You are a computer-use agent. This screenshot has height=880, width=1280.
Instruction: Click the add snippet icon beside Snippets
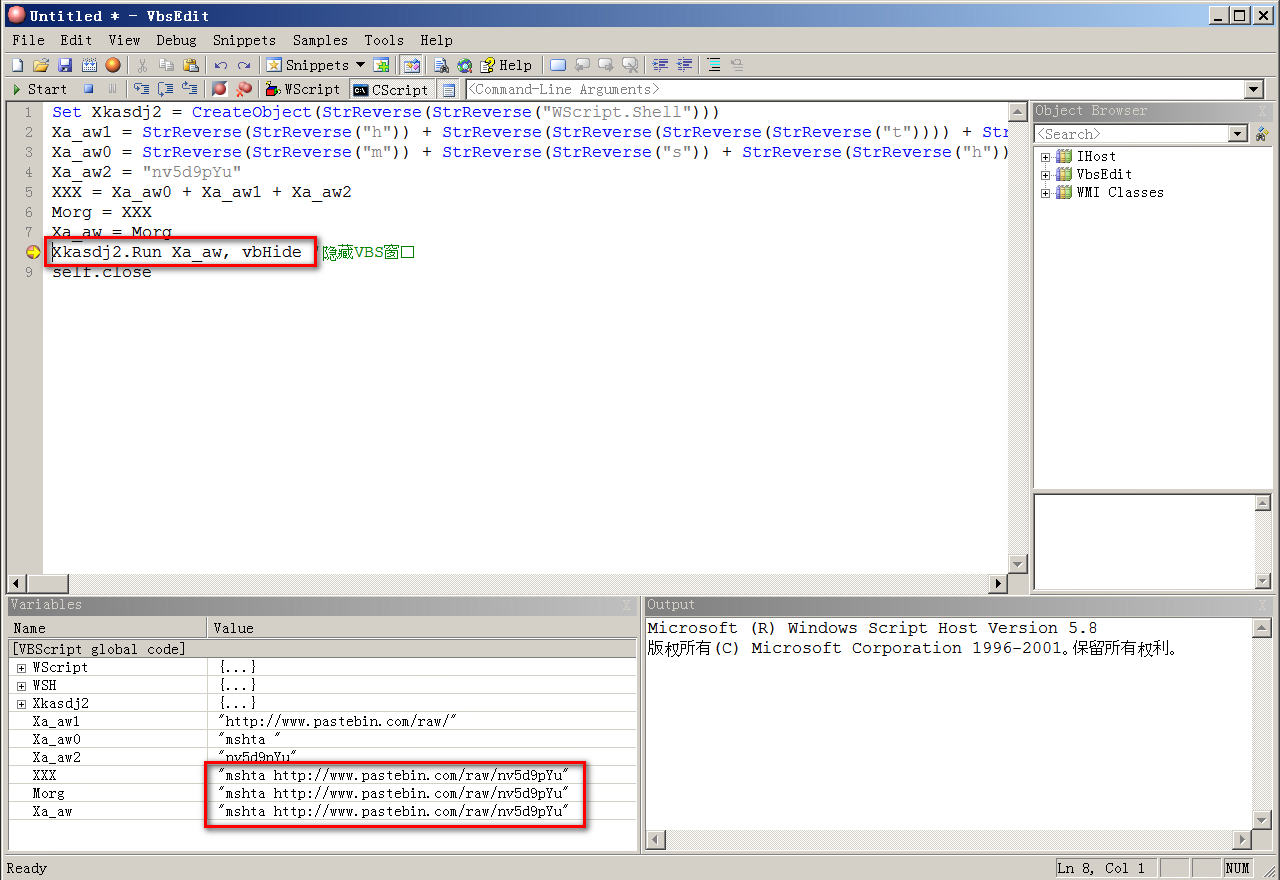click(381, 65)
